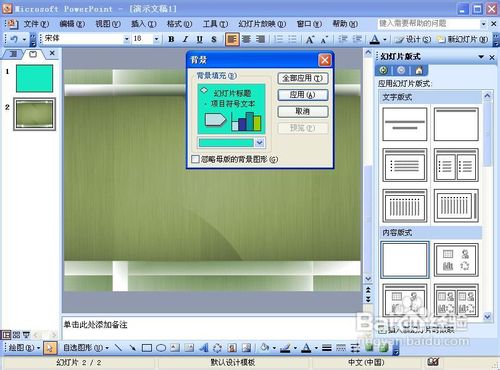This screenshot has width=500, height=370.
Task: Open the 幻灯片版式 task pane menu arrow
Action: pyautogui.click(x=481, y=57)
